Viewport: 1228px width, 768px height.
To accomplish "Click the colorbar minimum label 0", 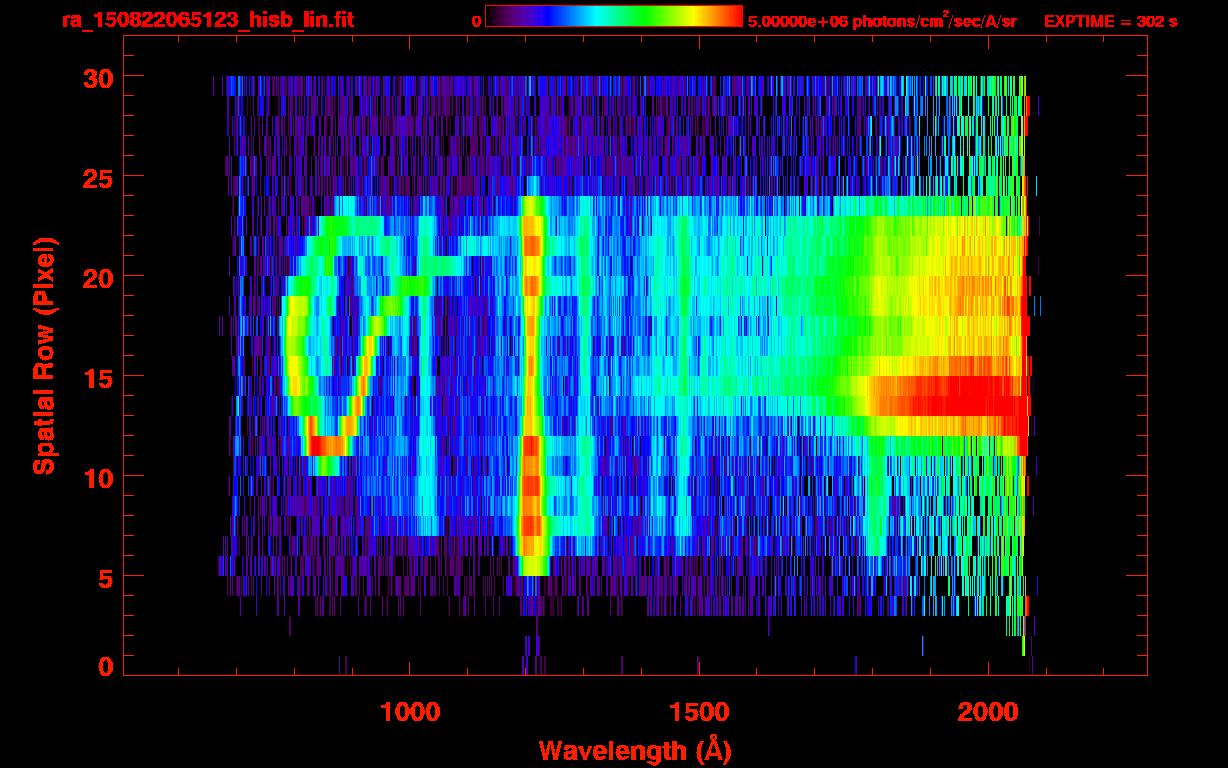I will click(x=477, y=21).
